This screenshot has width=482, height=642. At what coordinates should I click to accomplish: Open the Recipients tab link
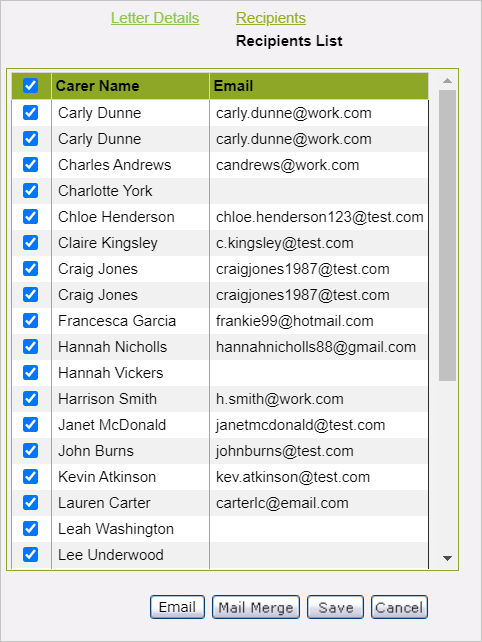[271, 18]
